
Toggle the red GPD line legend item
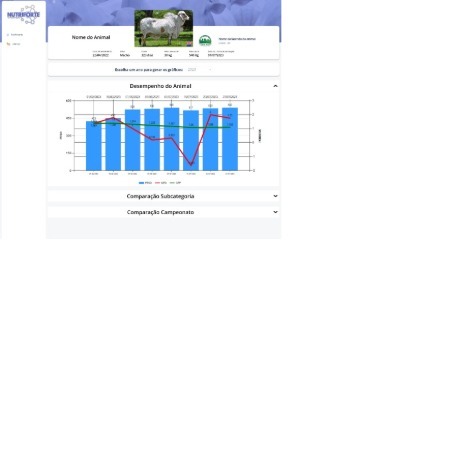161,183
